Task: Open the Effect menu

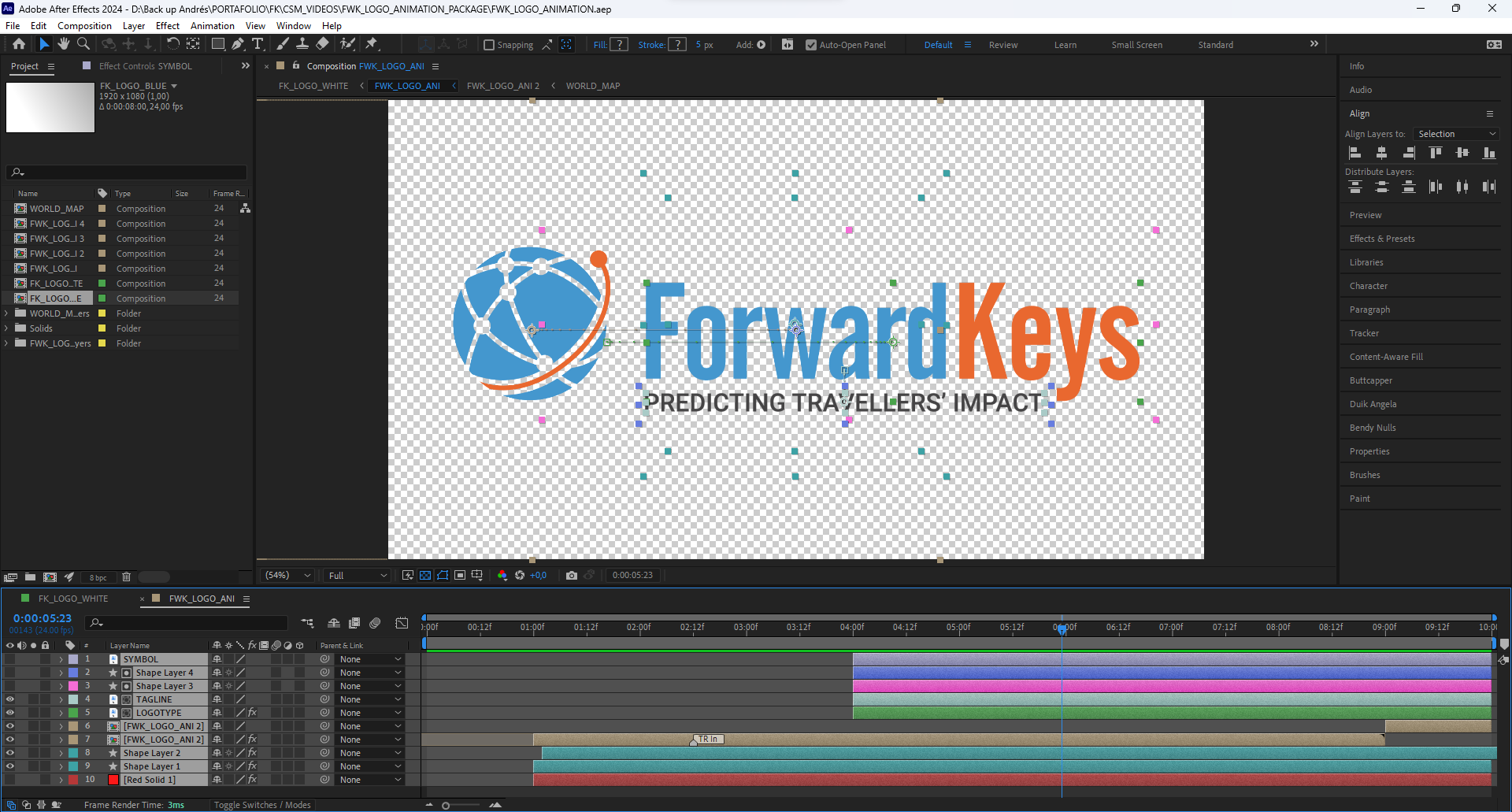Action: point(168,26)
